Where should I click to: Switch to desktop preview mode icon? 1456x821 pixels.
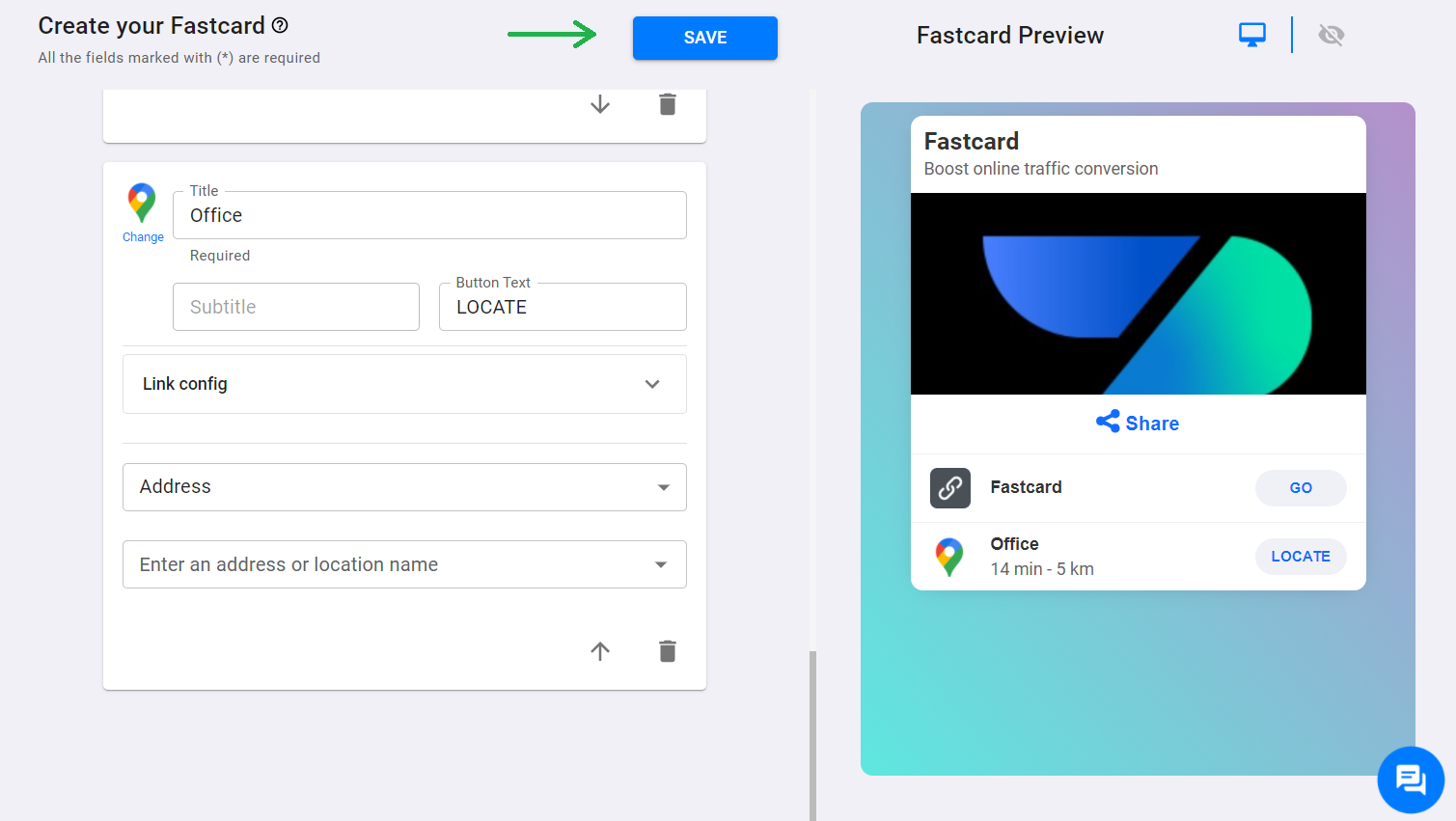tap(1252, 36)
